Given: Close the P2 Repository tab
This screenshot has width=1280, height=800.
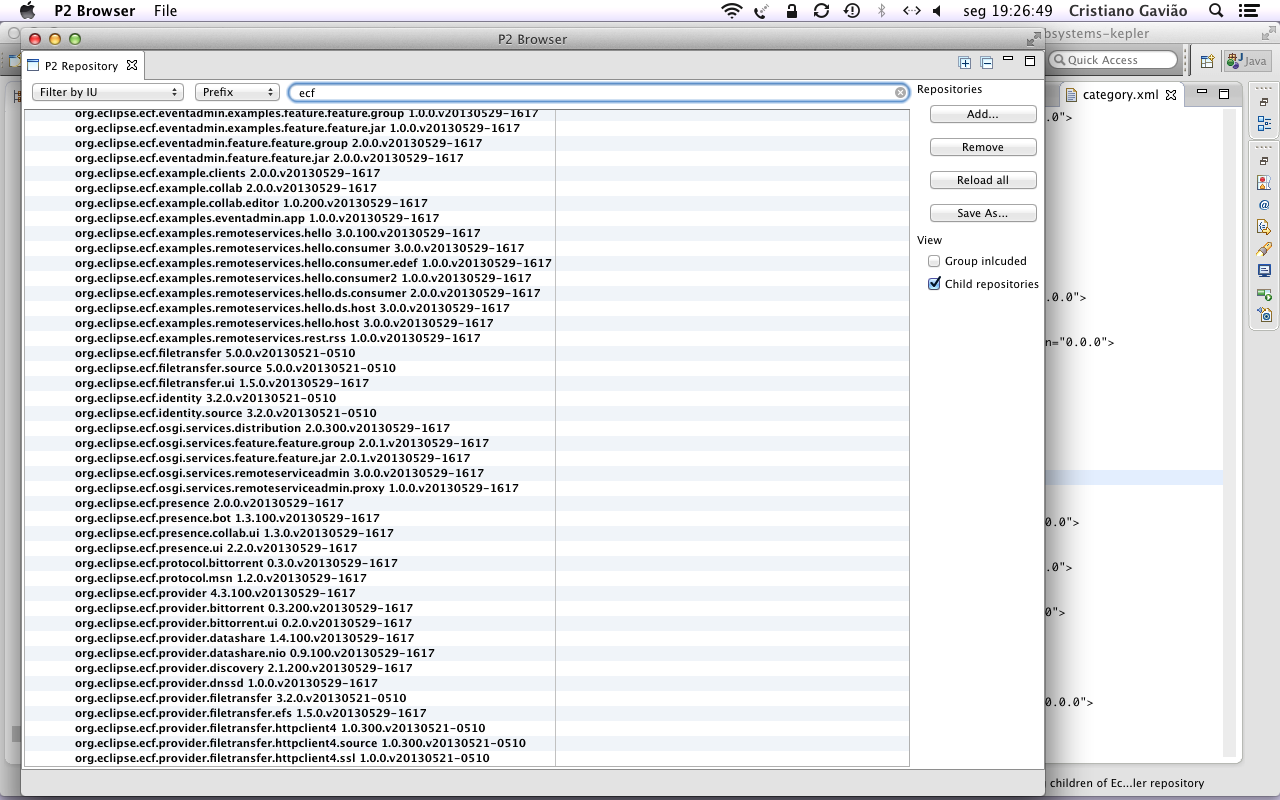Looking at the screenshot, I should tap(131, 66).
